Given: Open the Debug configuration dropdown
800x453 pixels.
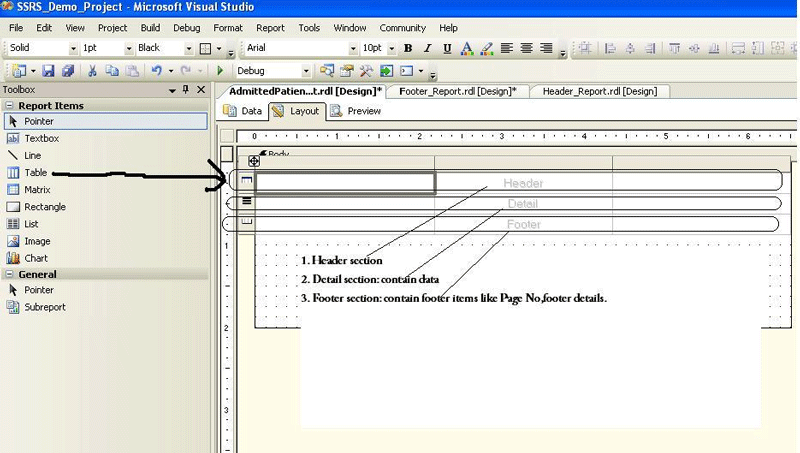Looking at the screenshot, I should (x=305, y=71).
